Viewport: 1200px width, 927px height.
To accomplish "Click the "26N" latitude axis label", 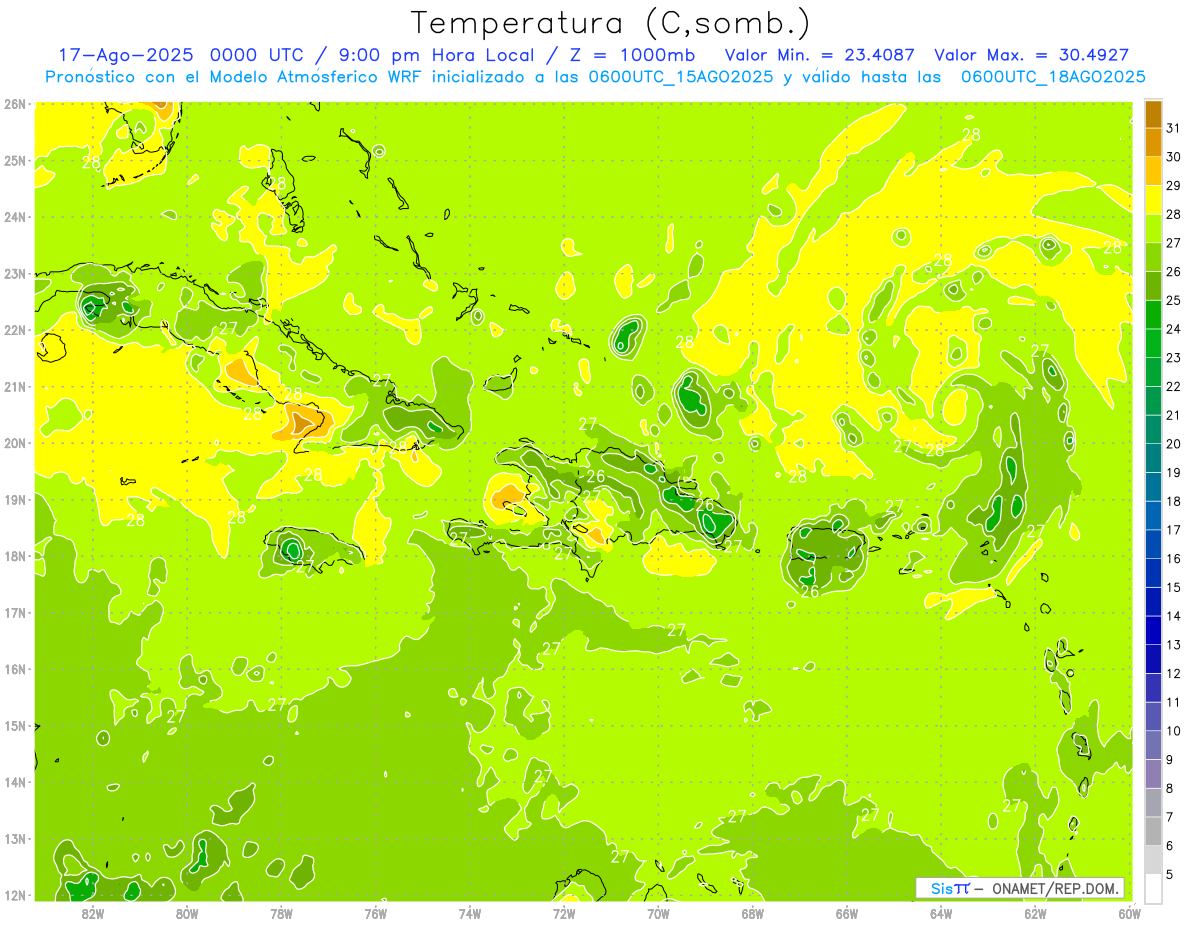I will click(14, 104).
